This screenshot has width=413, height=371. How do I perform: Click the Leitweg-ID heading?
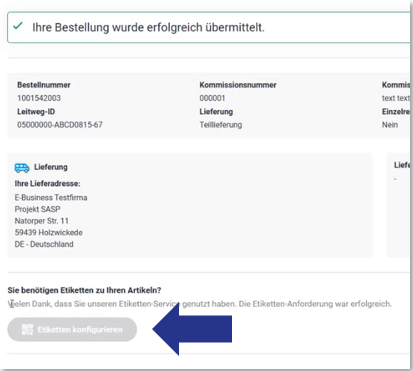click(x=36, y=112)
